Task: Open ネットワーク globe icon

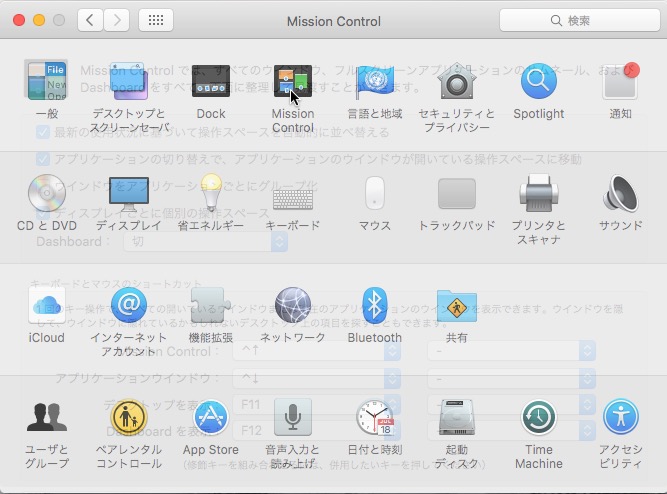Action: 293,306
